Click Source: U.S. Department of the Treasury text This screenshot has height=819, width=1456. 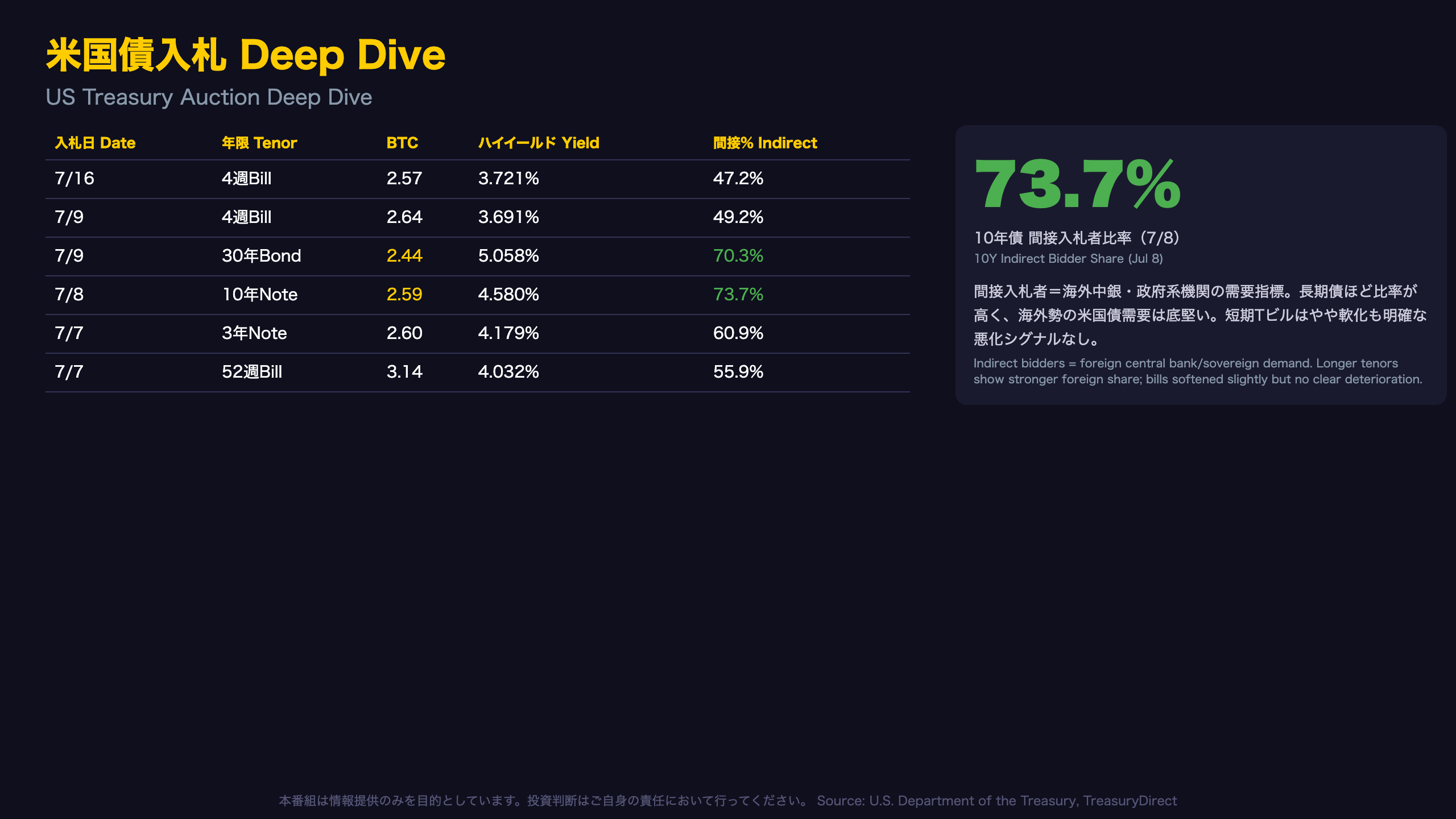[996, 801]
